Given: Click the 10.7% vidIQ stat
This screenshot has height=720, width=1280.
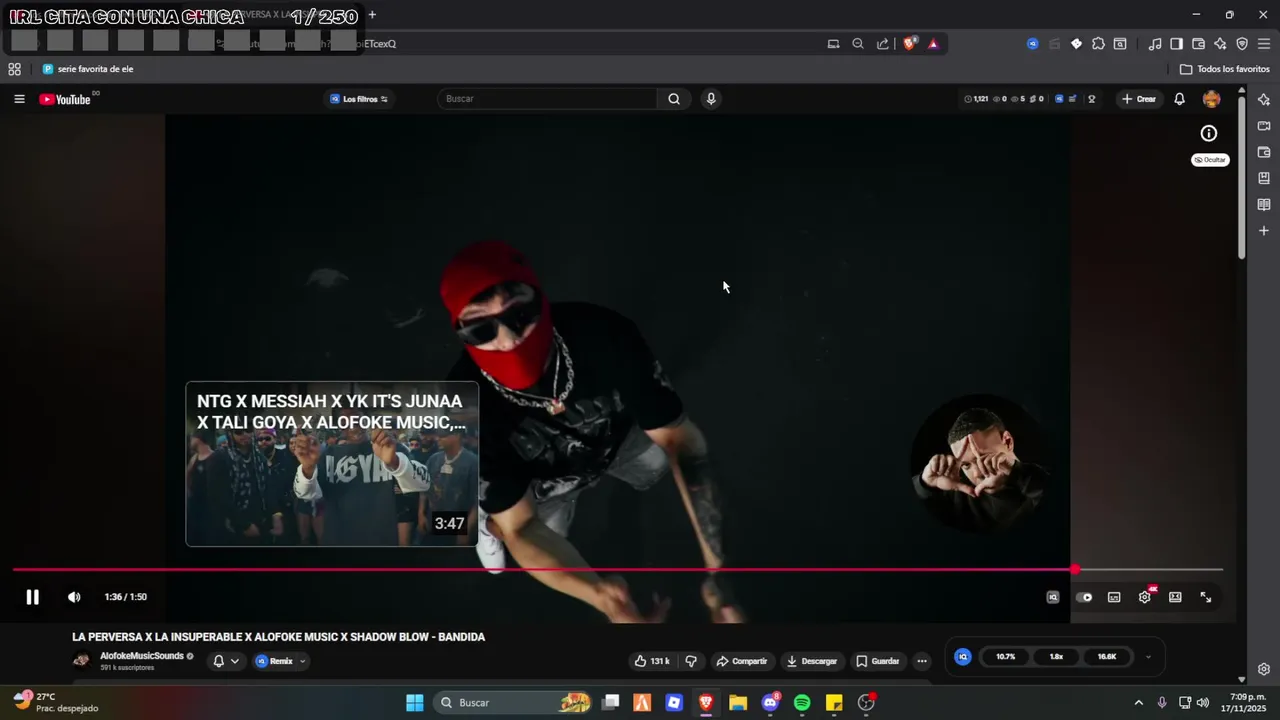Looking at the screenshot, I should coord(1006,657).
